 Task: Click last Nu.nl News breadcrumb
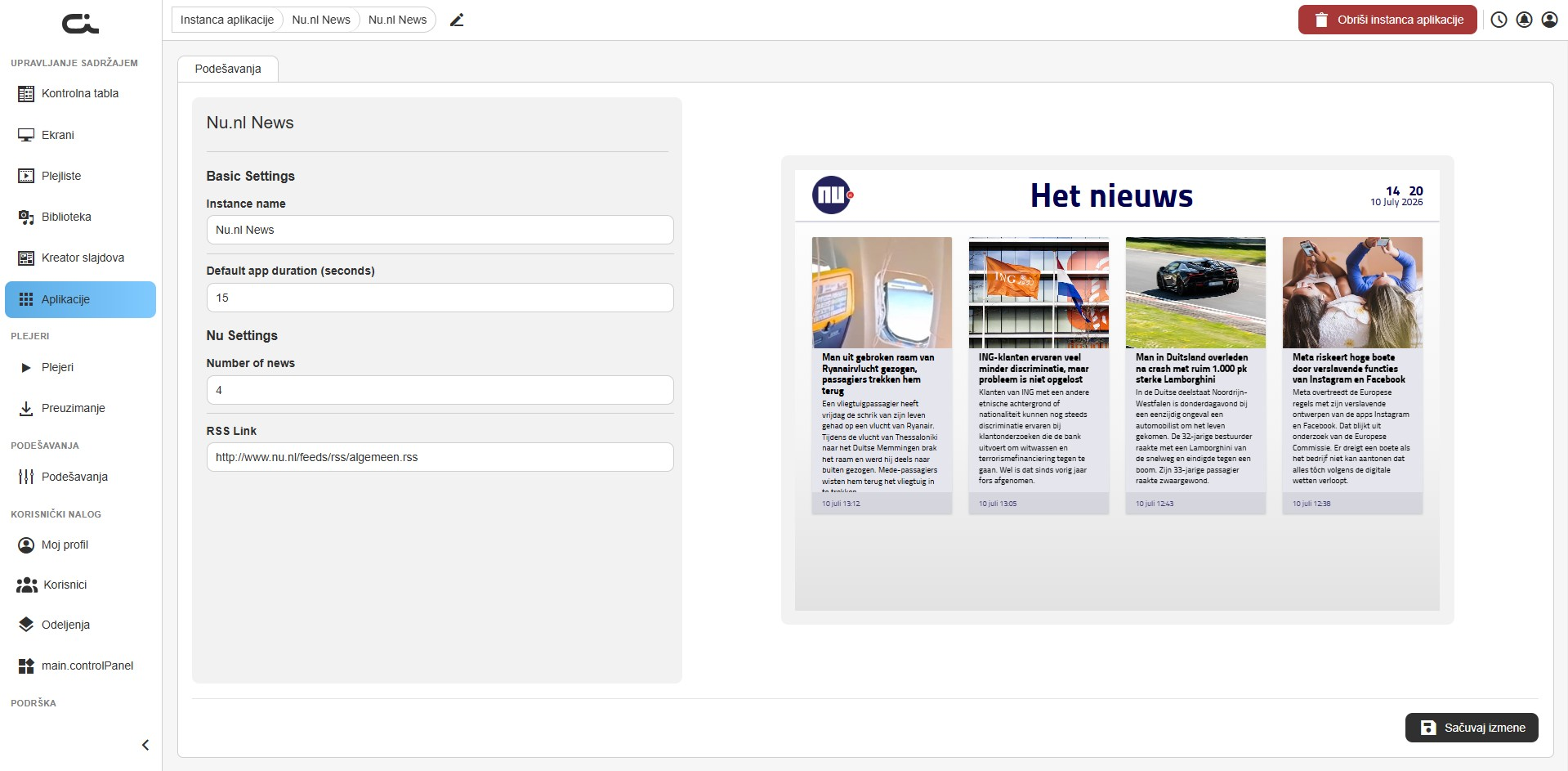[x=397, y=20]
